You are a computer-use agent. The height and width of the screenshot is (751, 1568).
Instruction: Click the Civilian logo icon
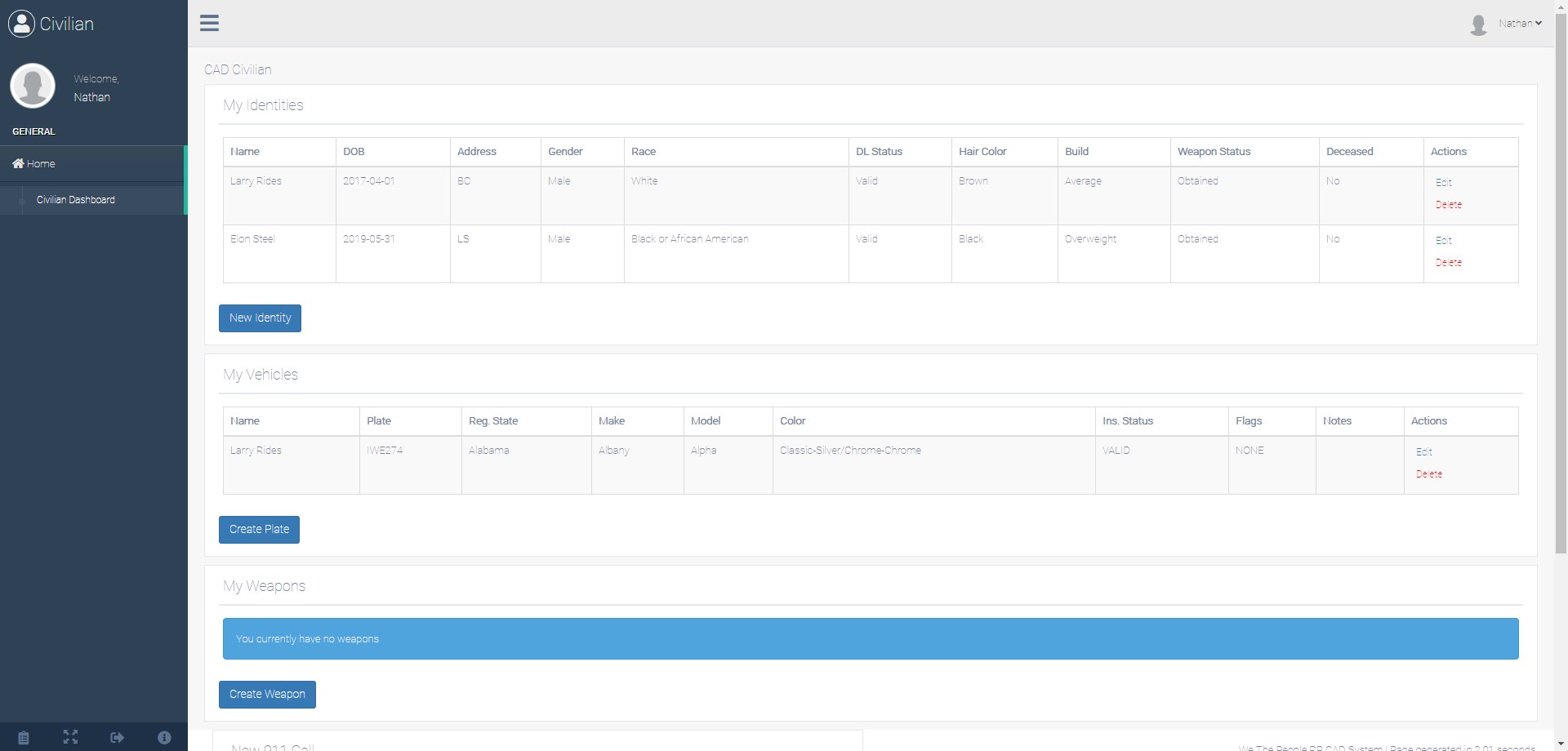(x=21, y=24)
